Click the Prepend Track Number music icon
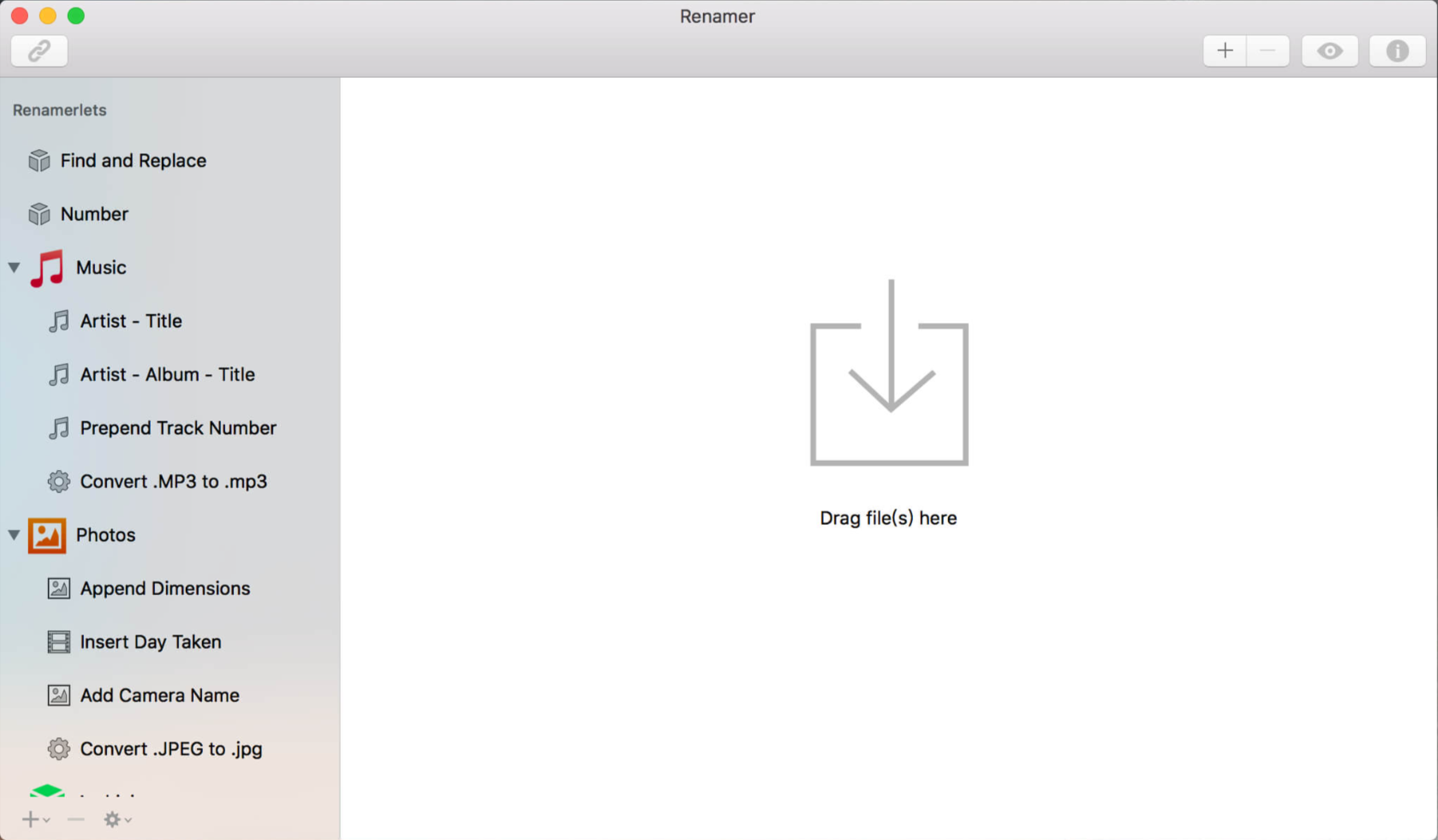This screenshot has height=840, width=1438. click(x=58, y=428)
